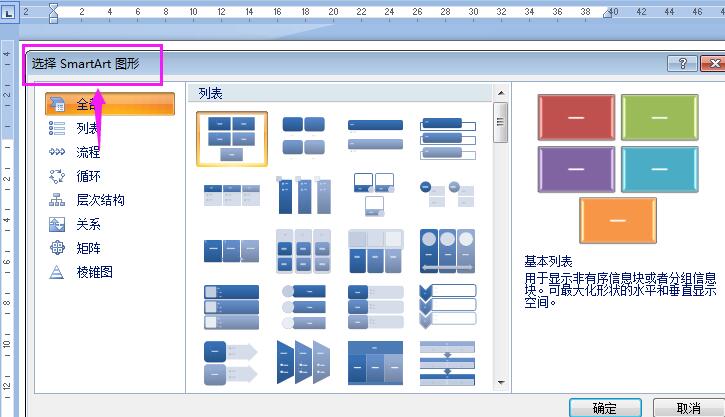Select the 全部 category icon

pyautogui.click(x=57, y=104)
